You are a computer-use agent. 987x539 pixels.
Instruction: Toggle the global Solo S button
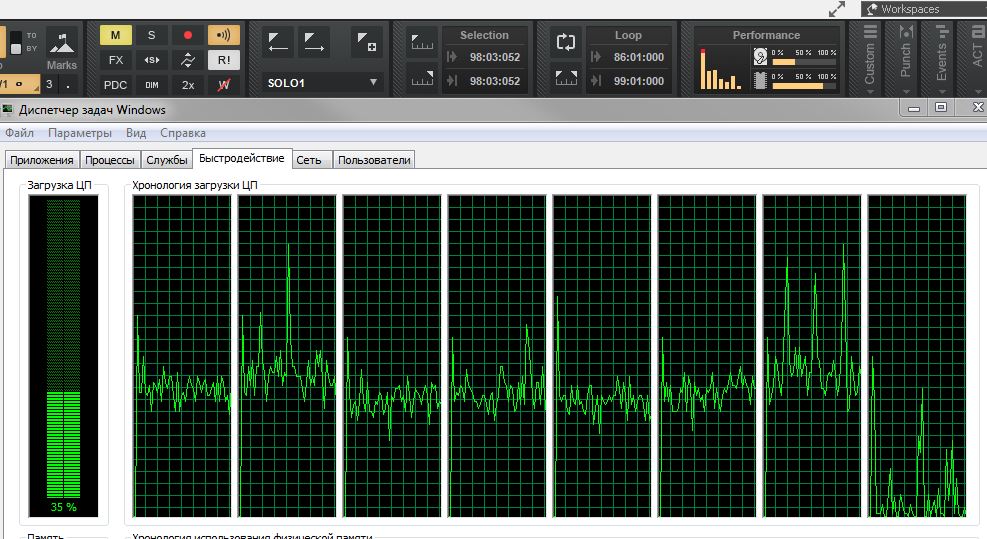click(x=151, y=35)
